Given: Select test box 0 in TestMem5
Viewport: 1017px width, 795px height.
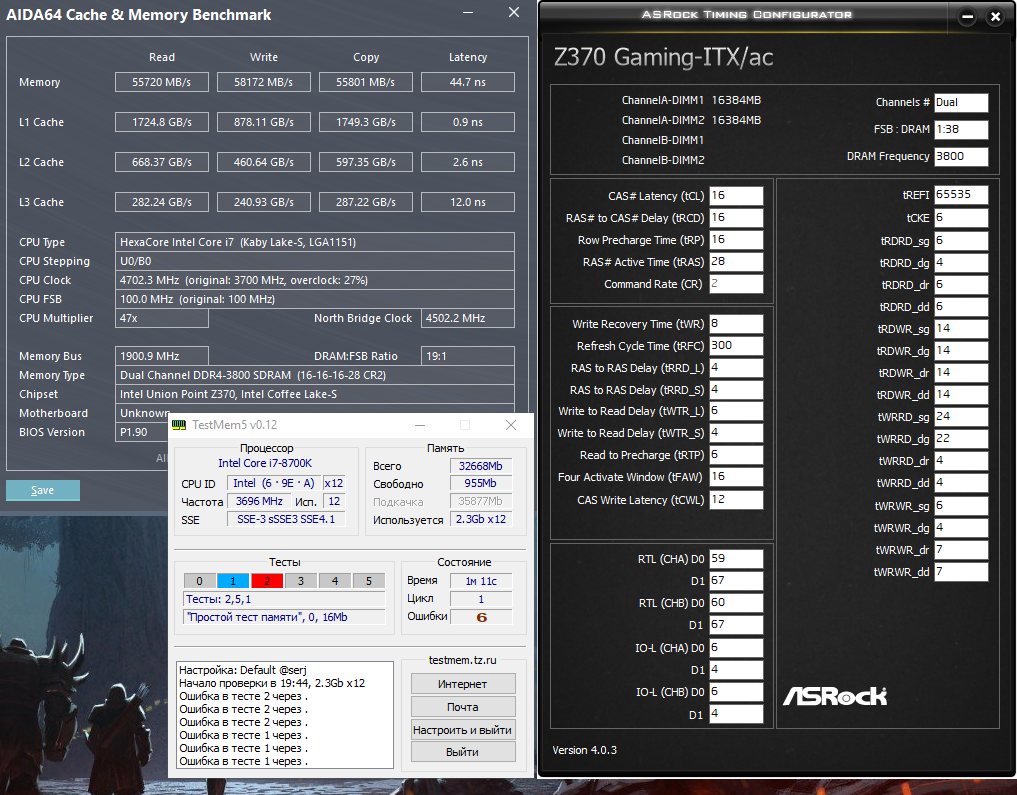Looking at the screenshot, I should click(x=200, y=581).
